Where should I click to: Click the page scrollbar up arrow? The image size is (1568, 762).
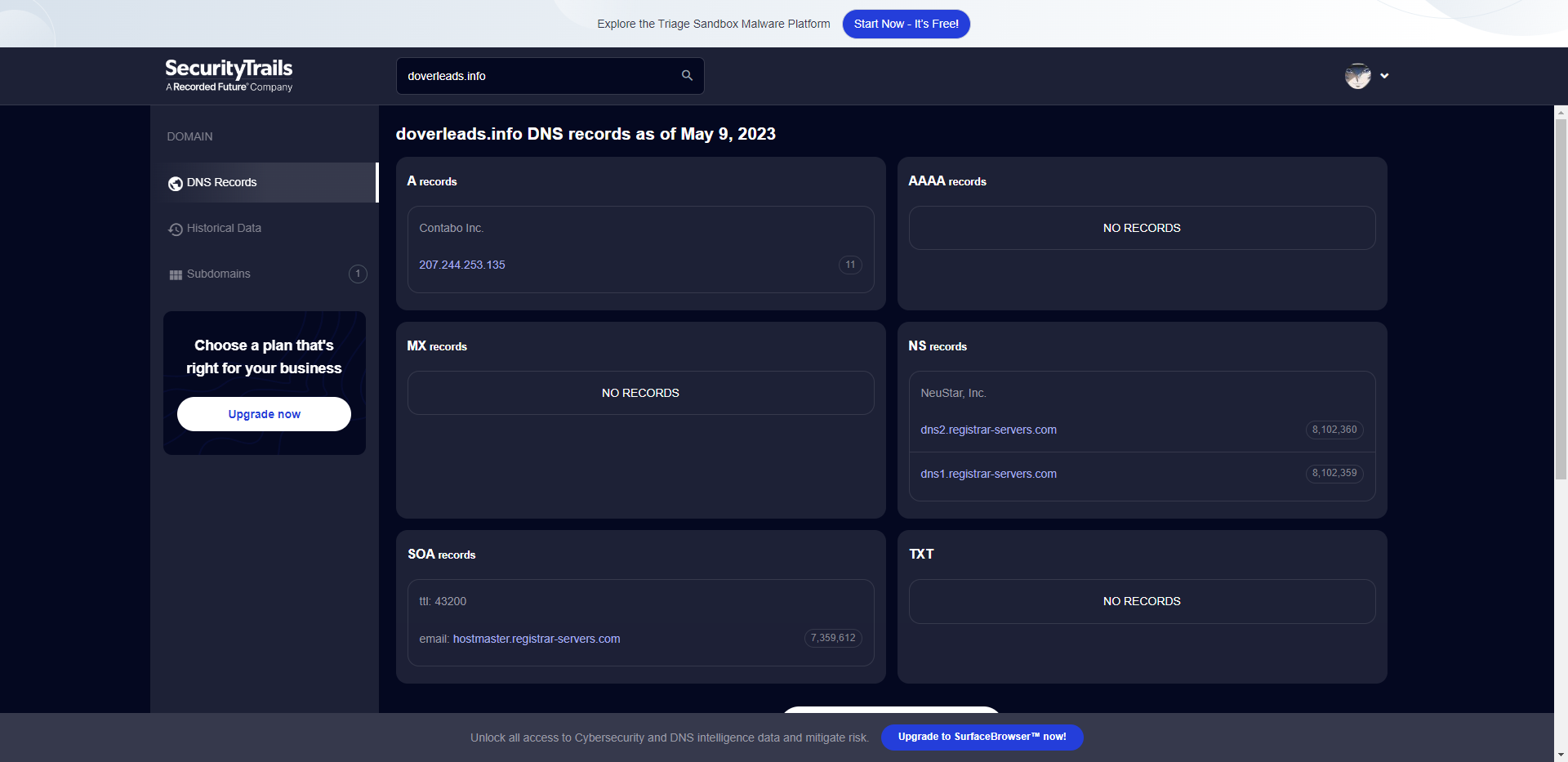tap(1561, 112)
